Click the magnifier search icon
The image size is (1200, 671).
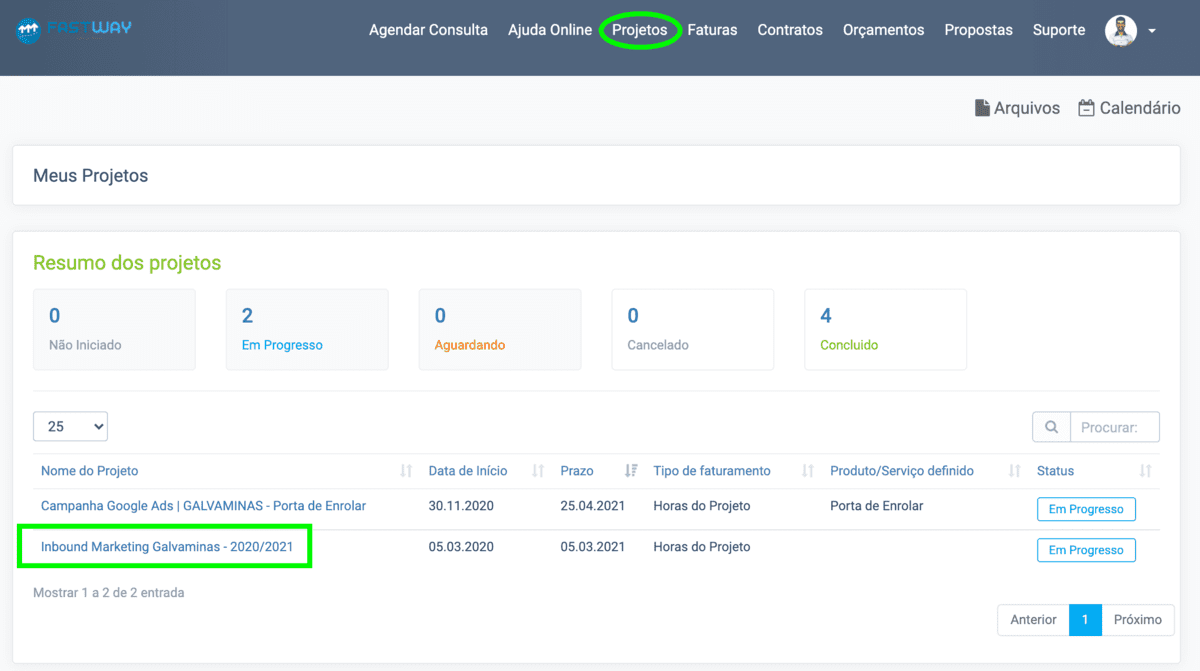1051,427
